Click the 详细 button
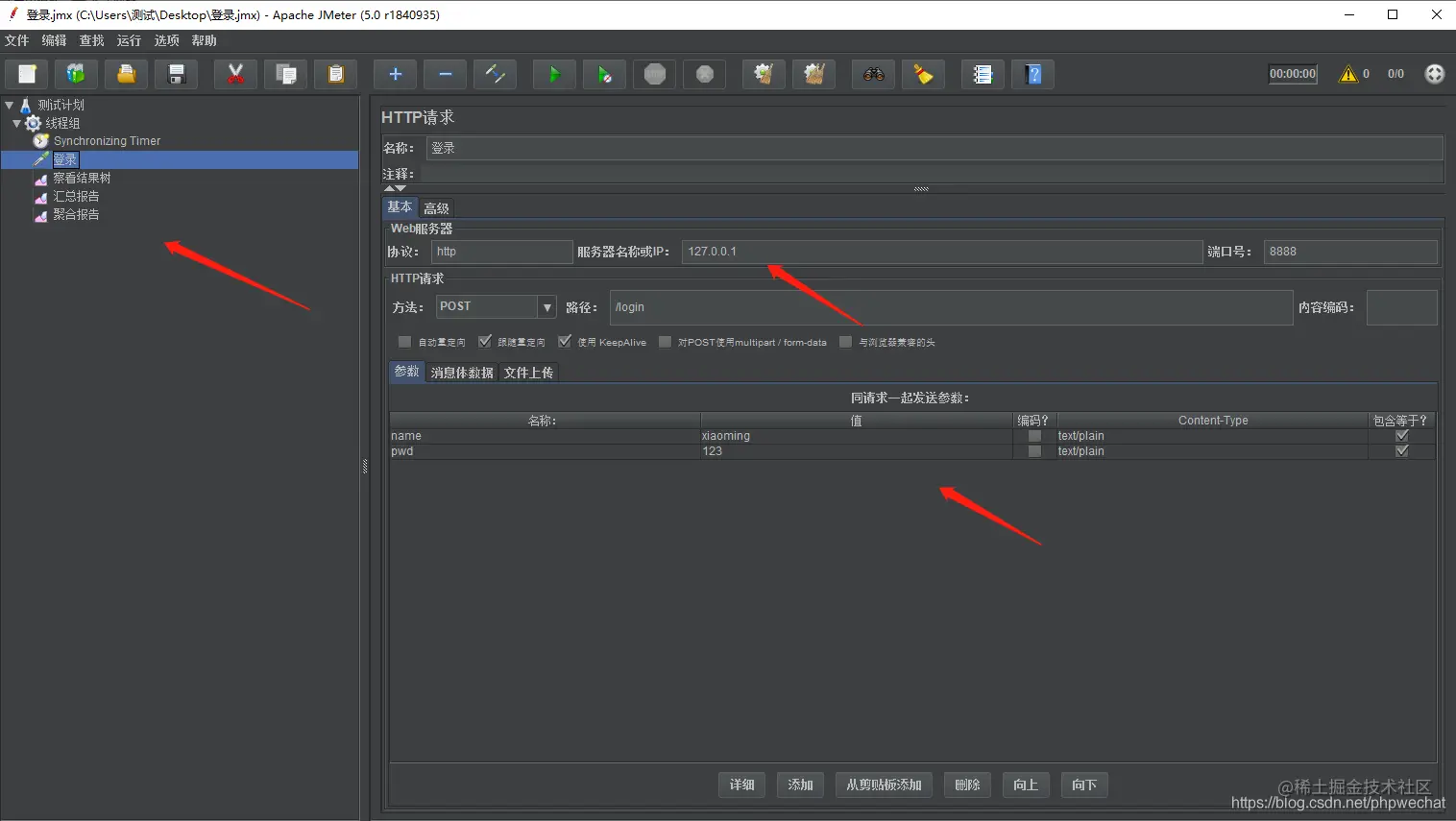The image size is (1456, 821). point(742,785)
